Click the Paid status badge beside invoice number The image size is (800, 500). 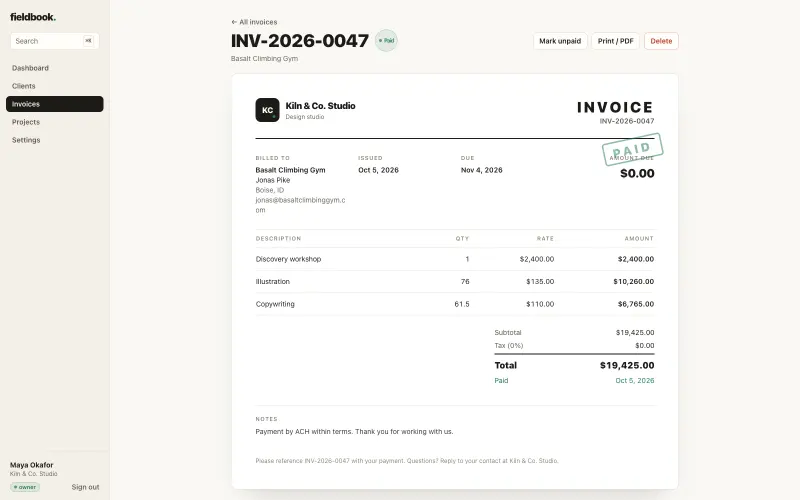tap(386, 40)
